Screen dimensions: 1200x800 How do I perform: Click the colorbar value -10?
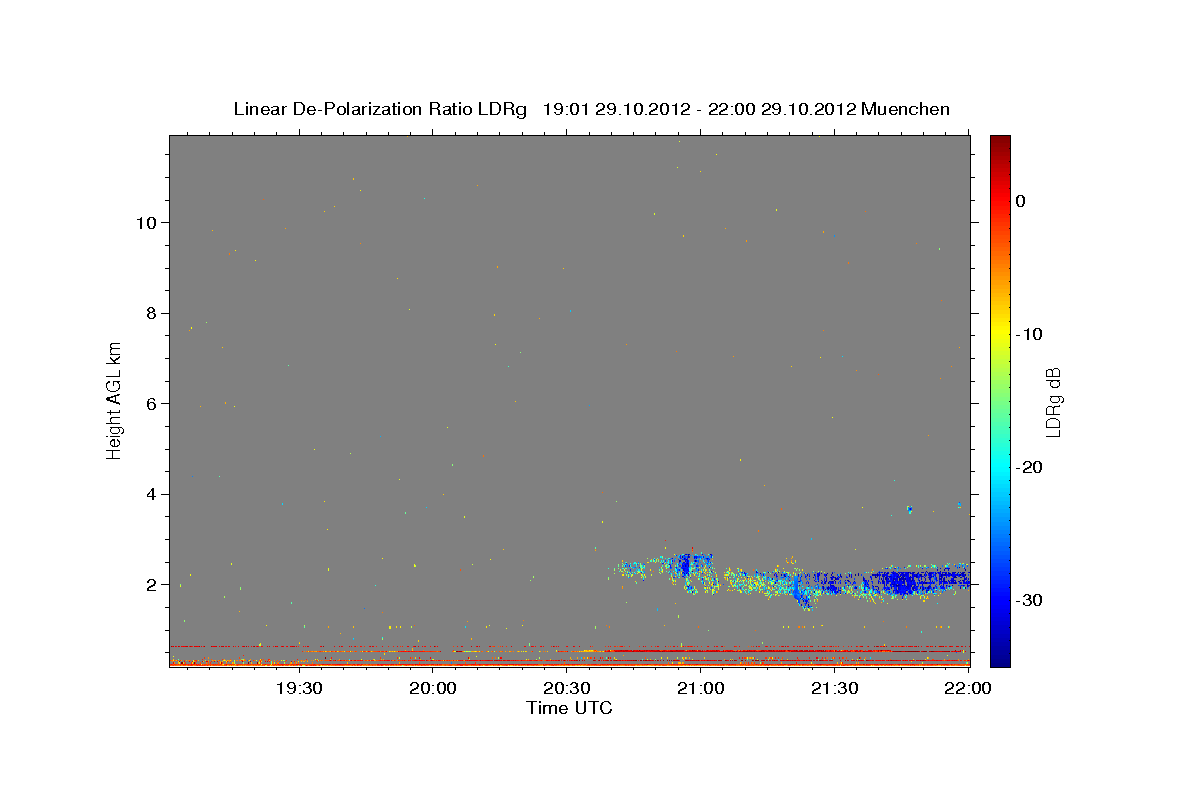1028,334
